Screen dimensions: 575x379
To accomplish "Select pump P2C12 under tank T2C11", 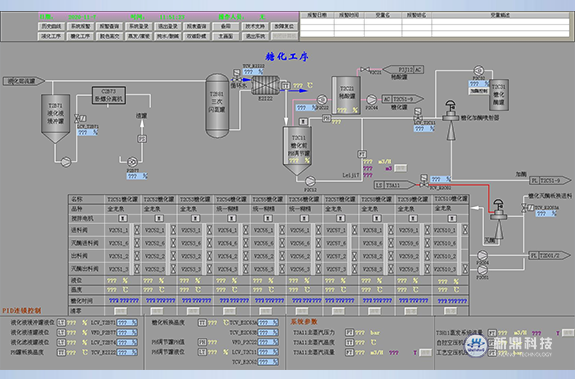I will [310, 181].
